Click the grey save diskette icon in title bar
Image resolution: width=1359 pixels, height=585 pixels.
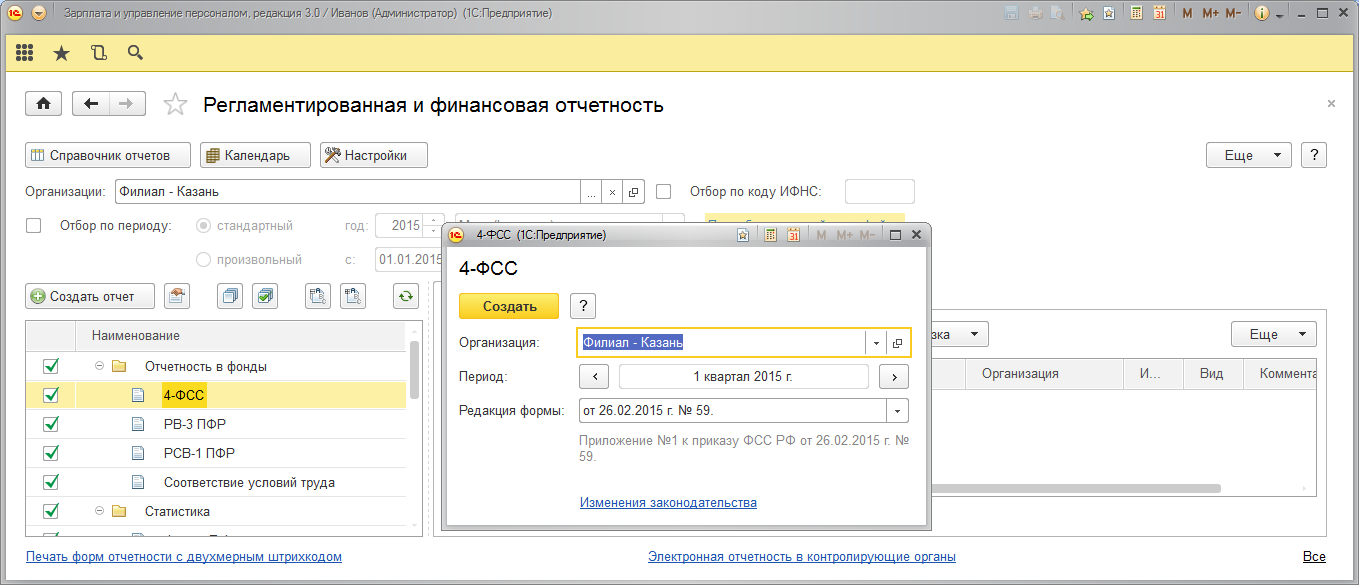tap(1011, 13)
